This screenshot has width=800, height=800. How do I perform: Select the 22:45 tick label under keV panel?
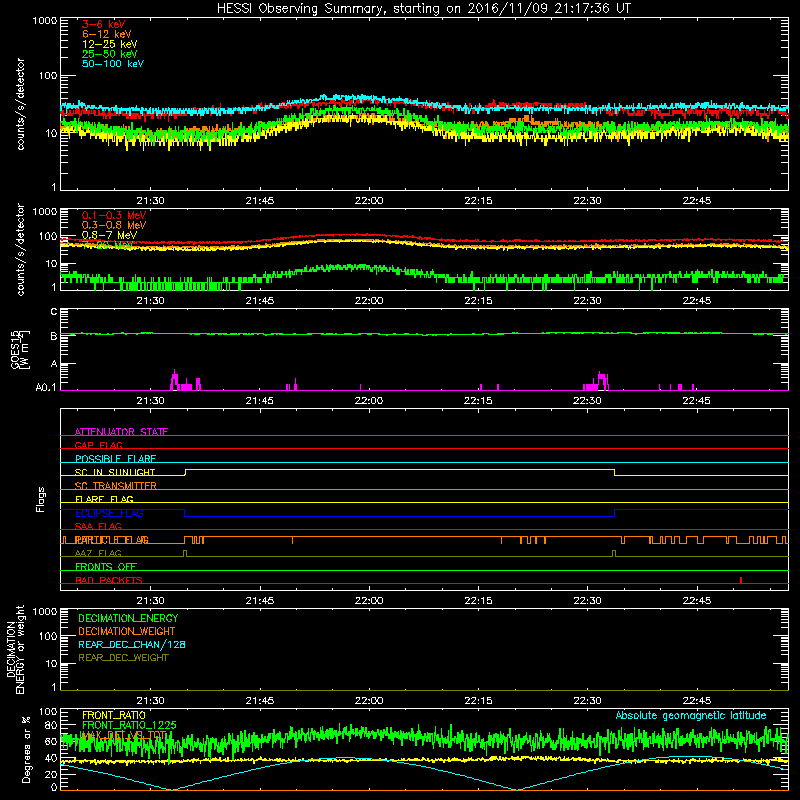pyautogui.click(x=696, y=201)
